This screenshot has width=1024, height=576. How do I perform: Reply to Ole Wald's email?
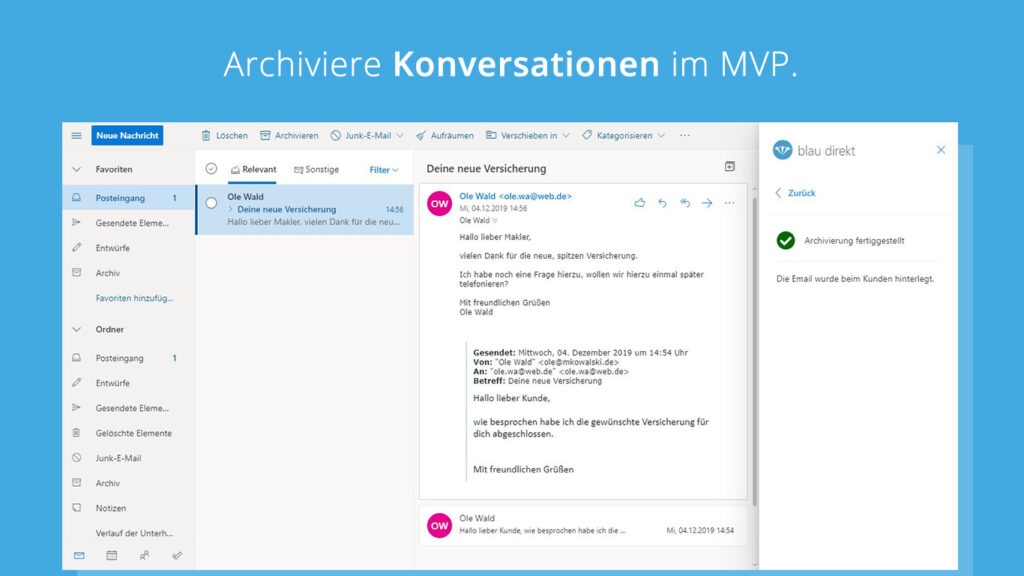662,203
